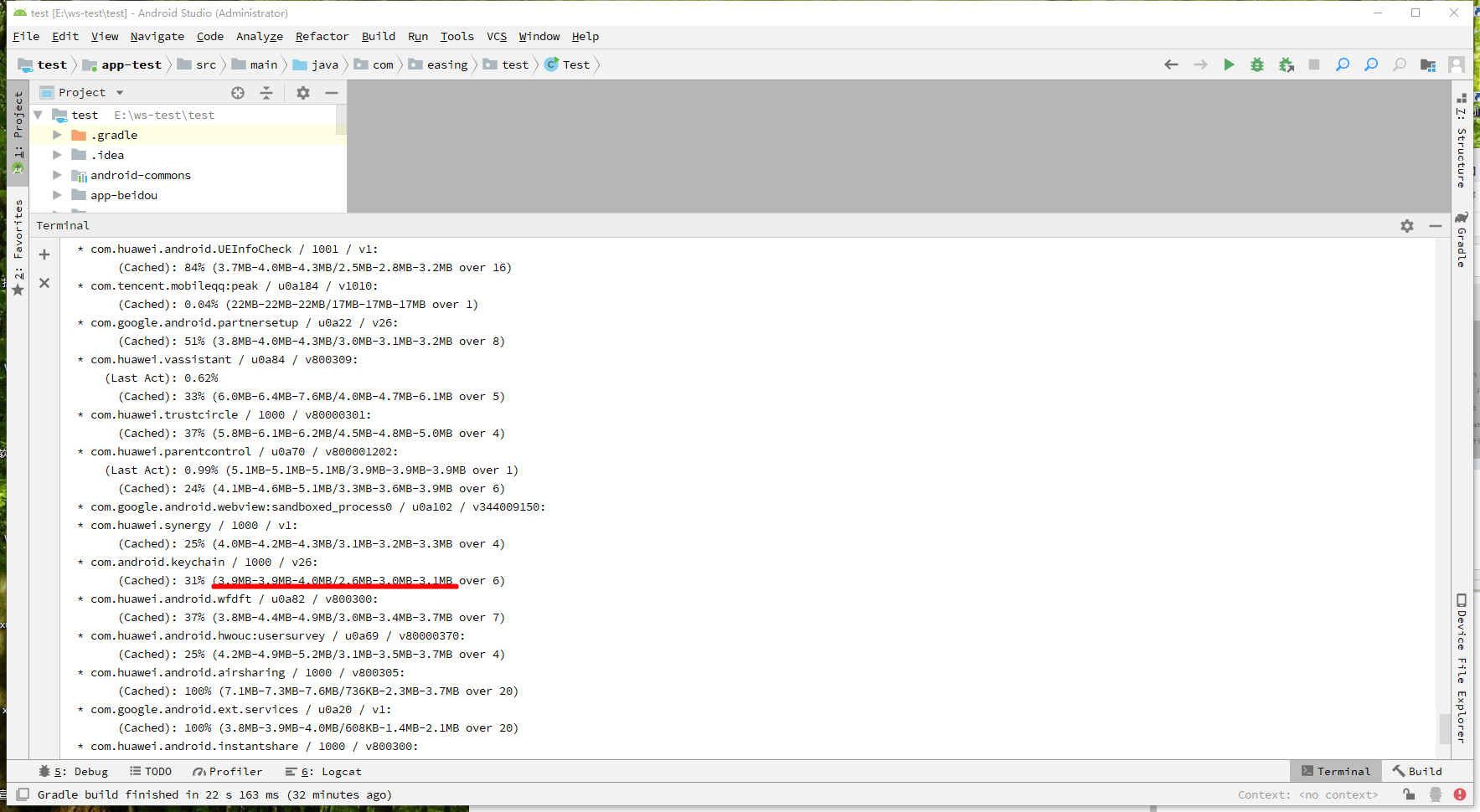Toggle tool window bars icon at bottom left
Viewport: 1480px width, 812px height.
(x=23, y=794)
